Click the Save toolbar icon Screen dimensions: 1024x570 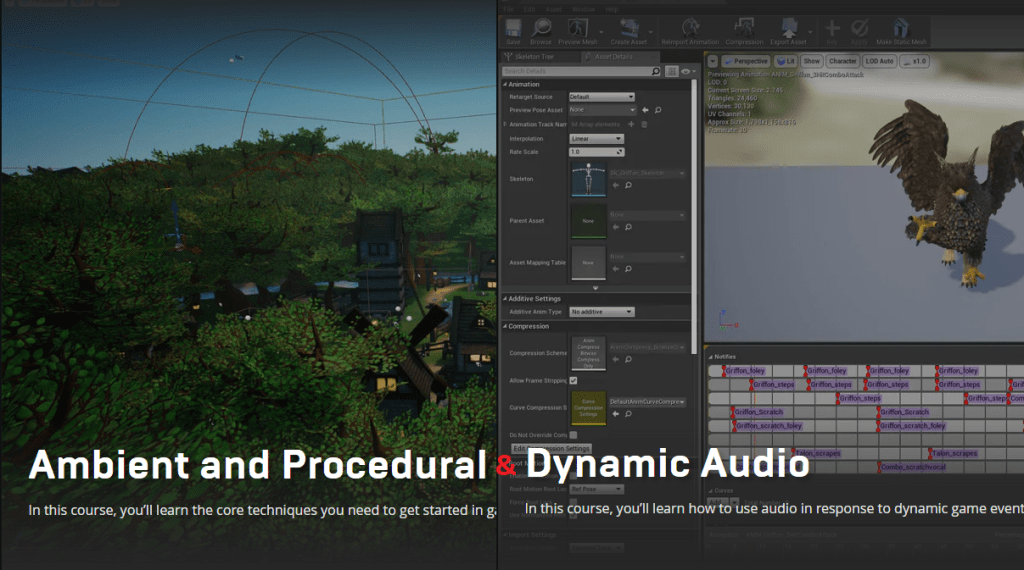[x=513, y=31]
